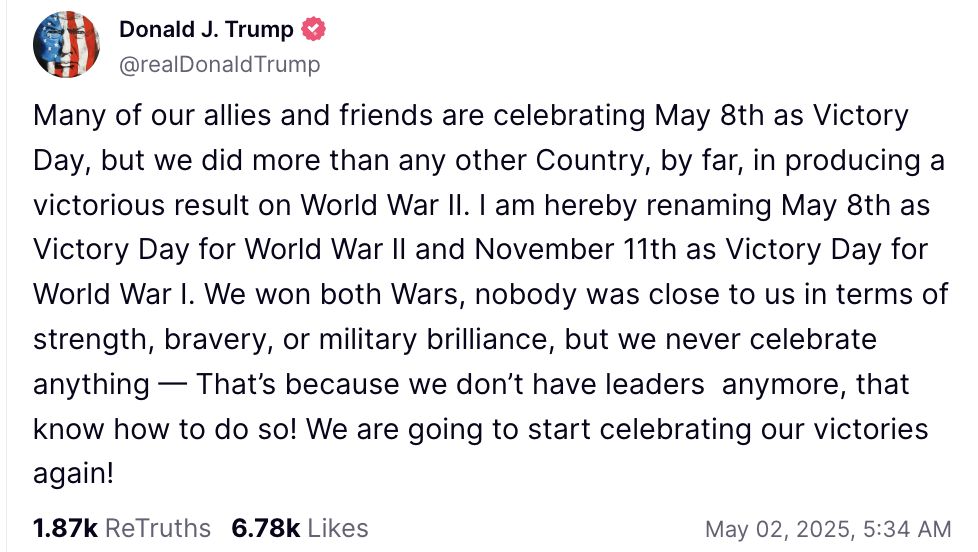Click the word "bravery" in the post
Screen dimensions: 978x552
coord(221,339)
